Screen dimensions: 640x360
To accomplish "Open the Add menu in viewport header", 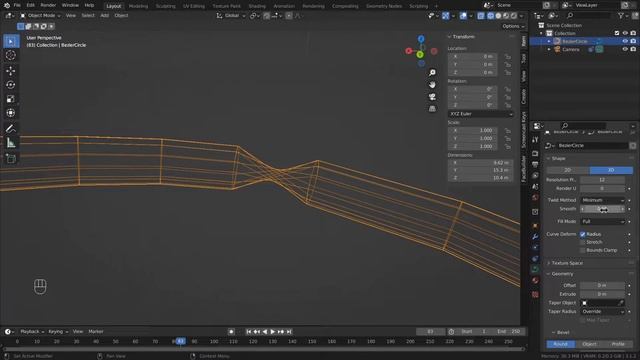I will click(x=104, y=16).
